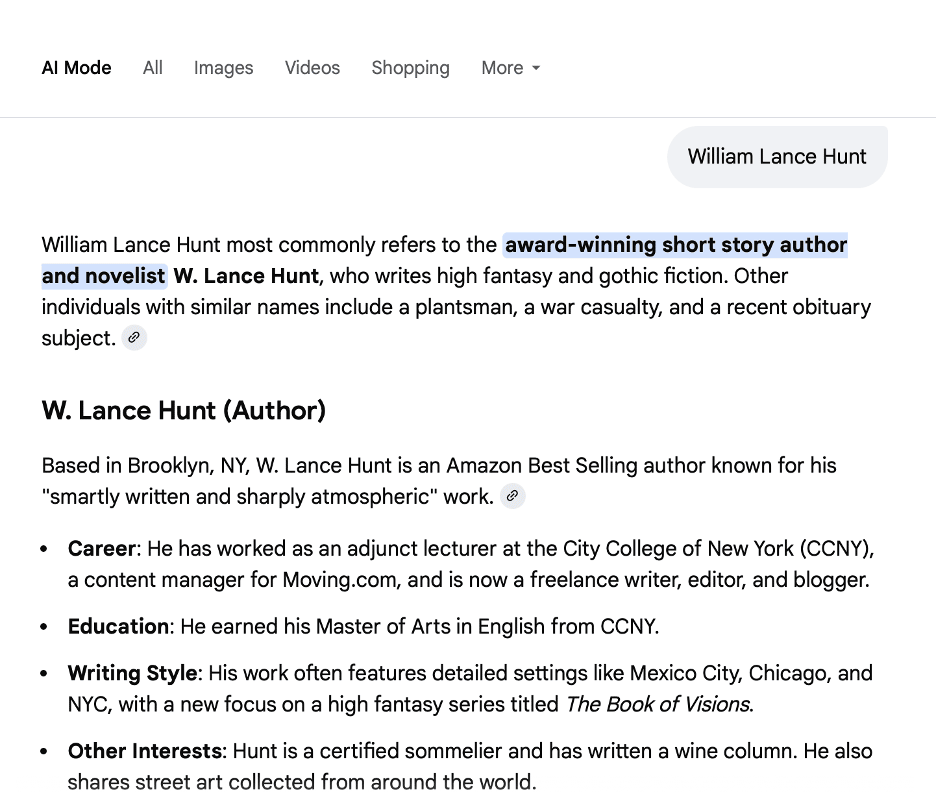936x792 pixels.
Task: Open source link icon after "obituary subject."
Action: [x=134, y=338]
